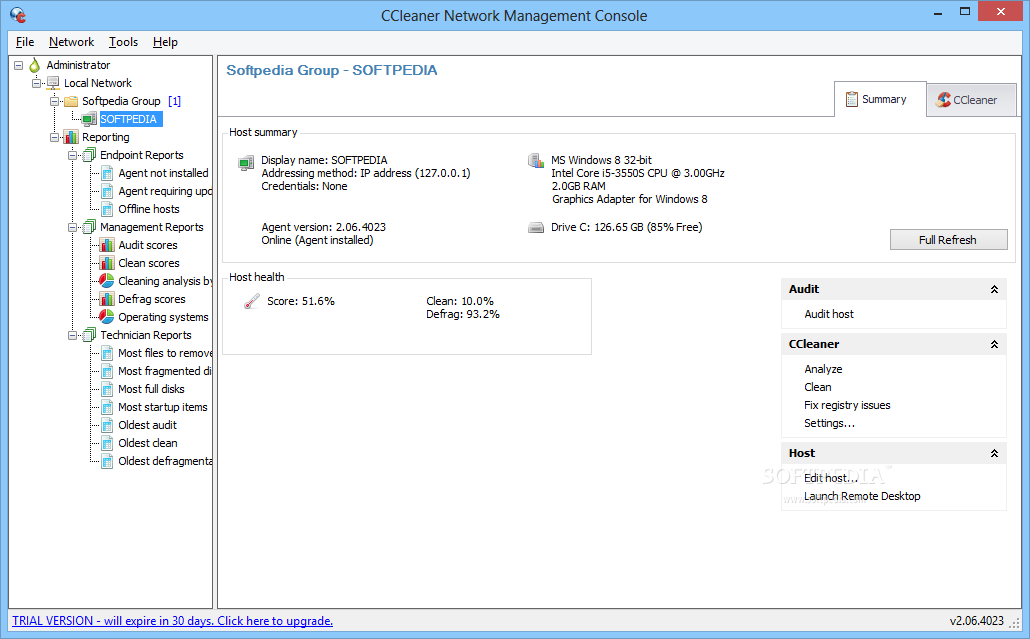Click the Most files to remove report icon

107,353
